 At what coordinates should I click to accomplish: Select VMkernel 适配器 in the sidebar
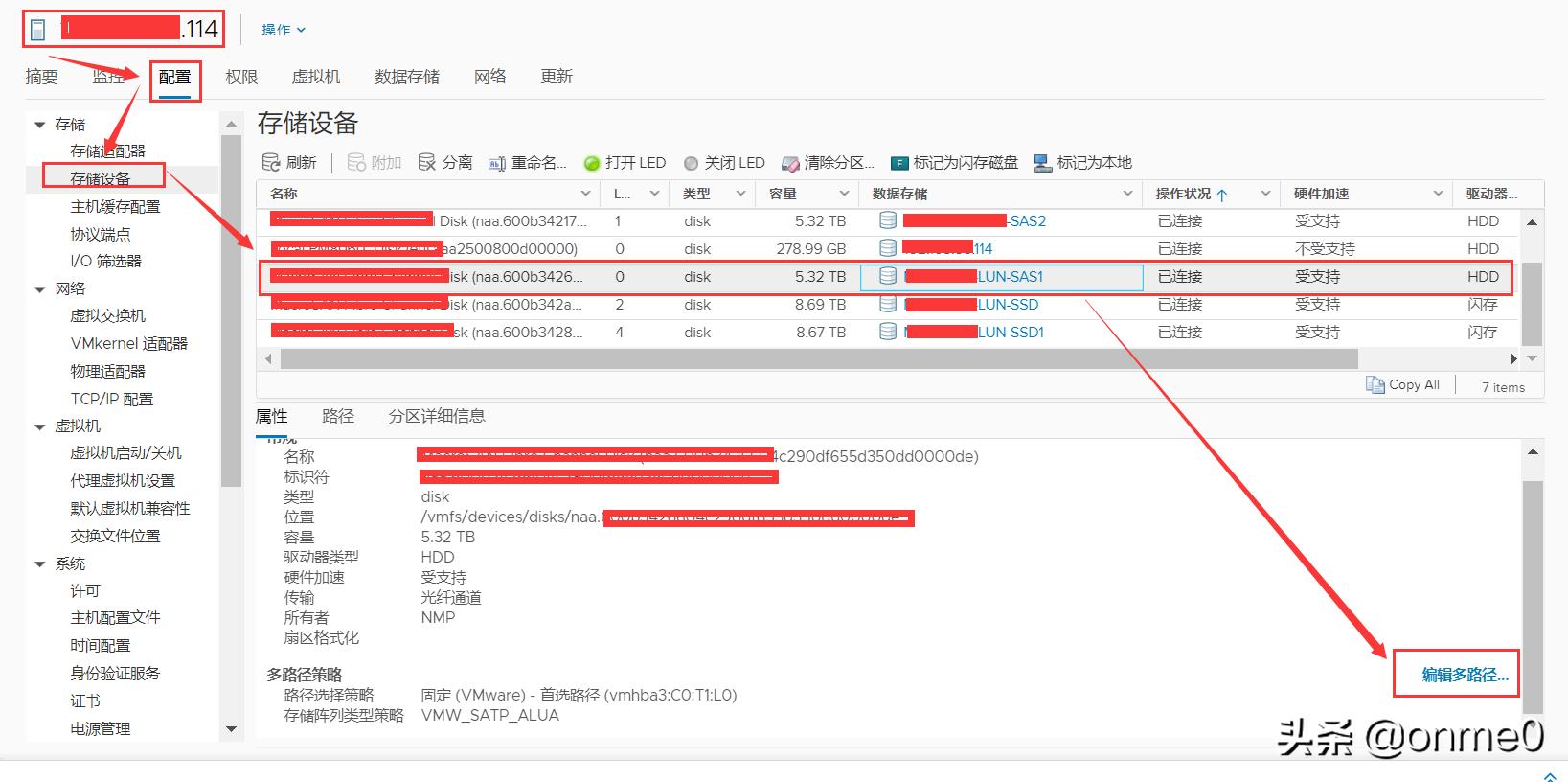pos(129,343)
